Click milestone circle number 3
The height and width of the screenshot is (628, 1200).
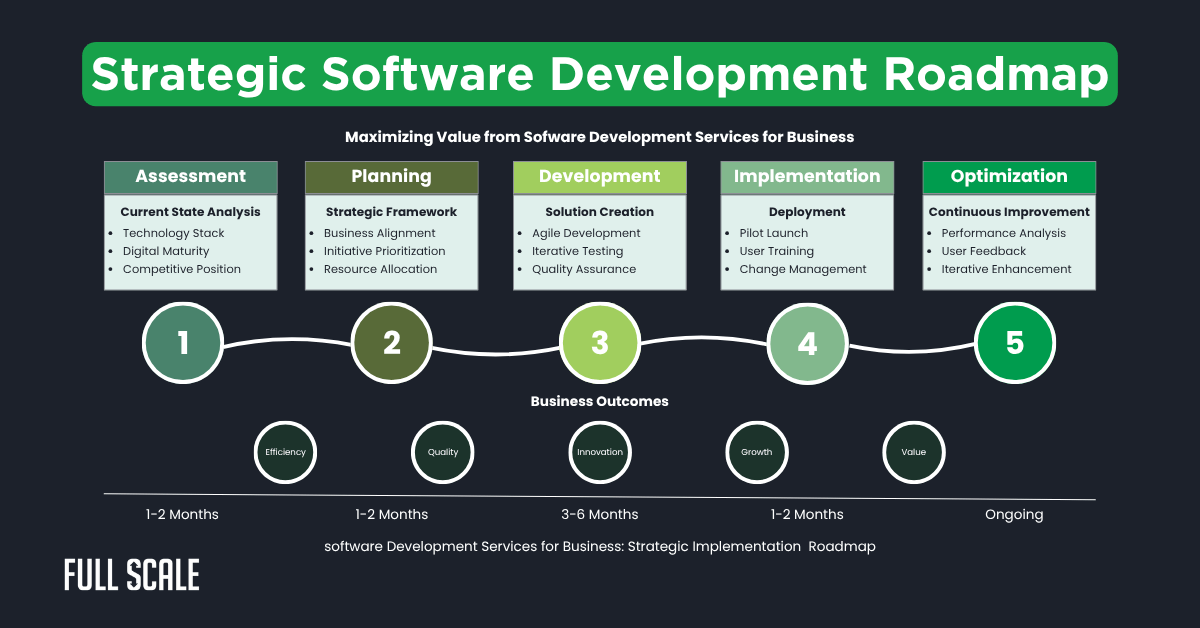[x=599, y=343]
